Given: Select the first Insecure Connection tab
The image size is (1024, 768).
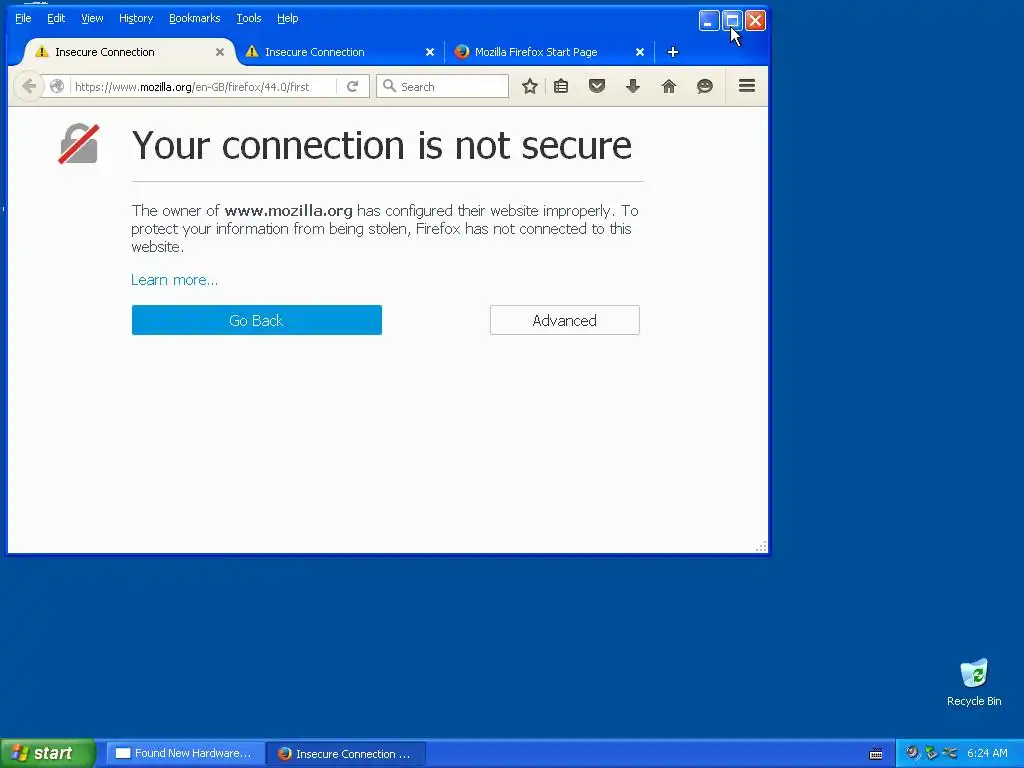Looking at the screenshot, I should [x=127, y=52].
